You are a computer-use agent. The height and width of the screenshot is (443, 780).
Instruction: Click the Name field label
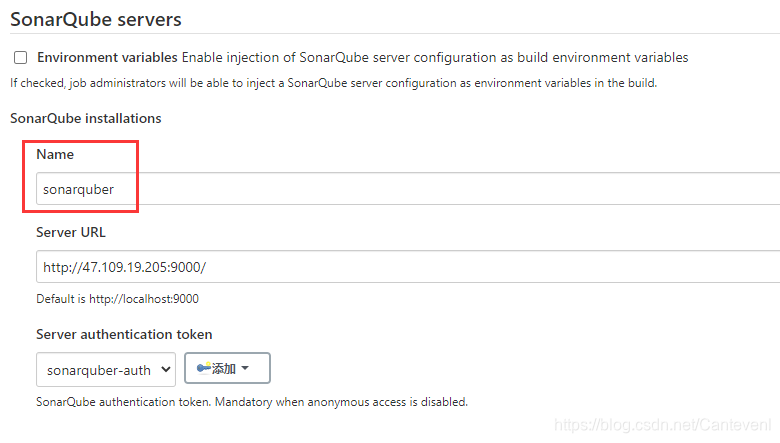pos(55,154)
